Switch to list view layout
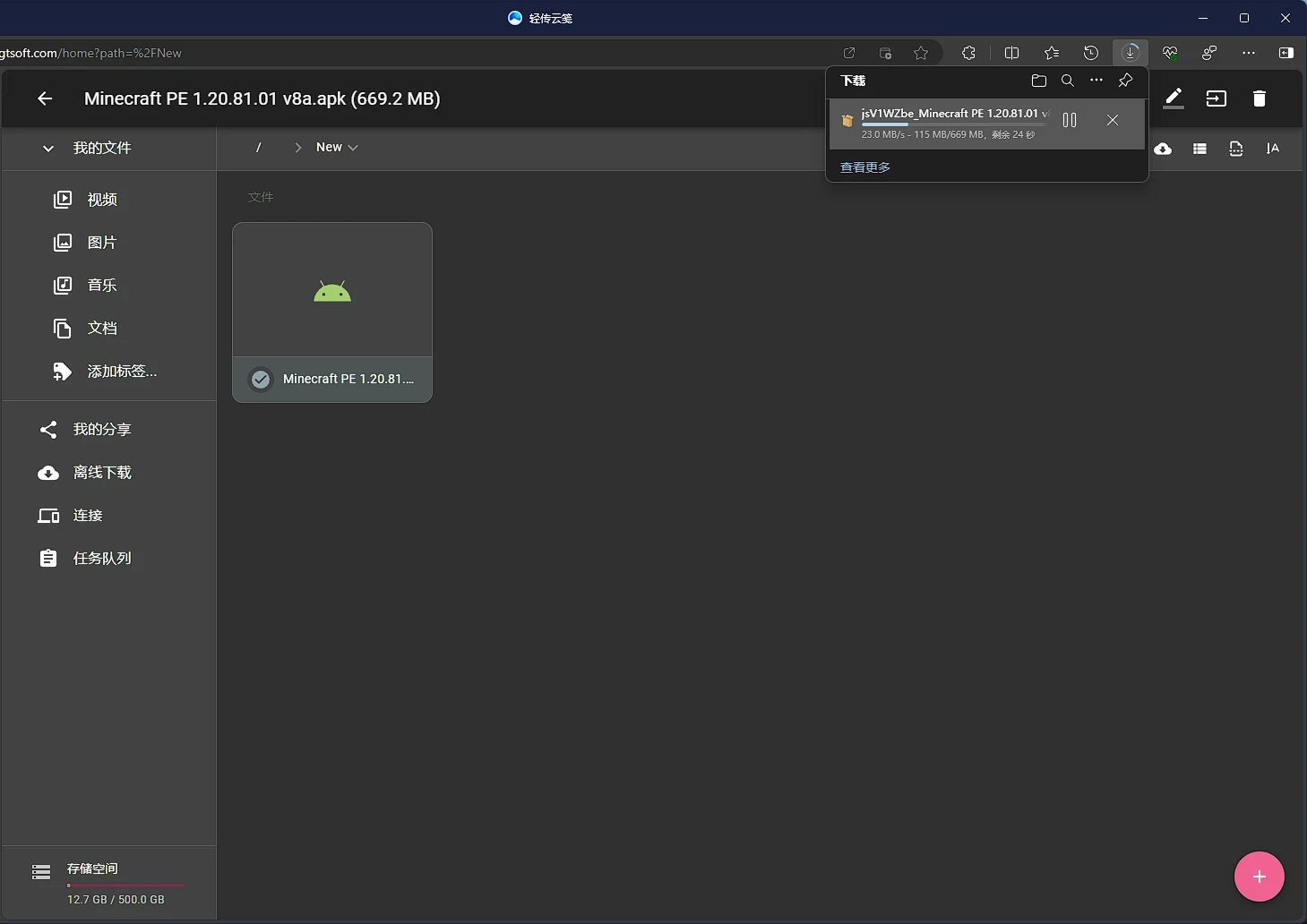Viewport: 1307px width, 924px height. (1200, 149)
